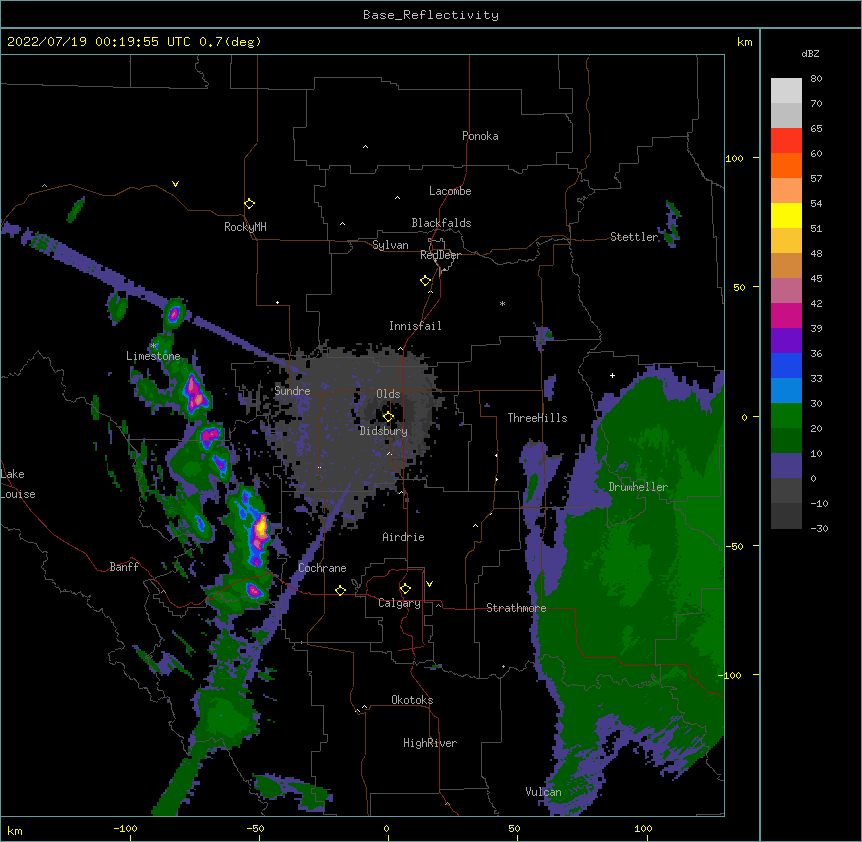Screen dimensions: 862x842
Task: Click the 80 value on the dBZ legend
Action: coord(816,79)
